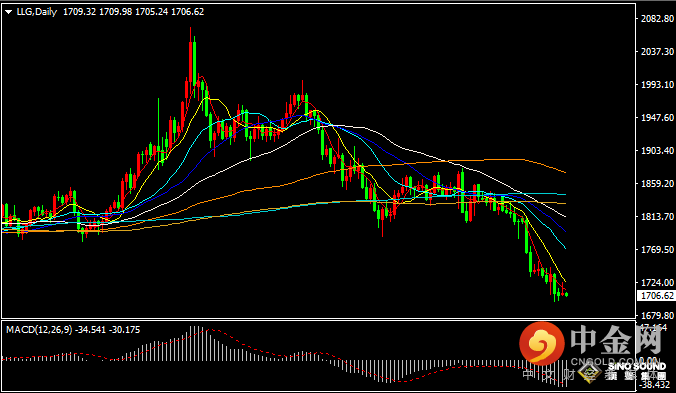The height and width of the screenshot is (393, 676).
Task: Click the current price tag 1706.62
Action: point(657,296)
